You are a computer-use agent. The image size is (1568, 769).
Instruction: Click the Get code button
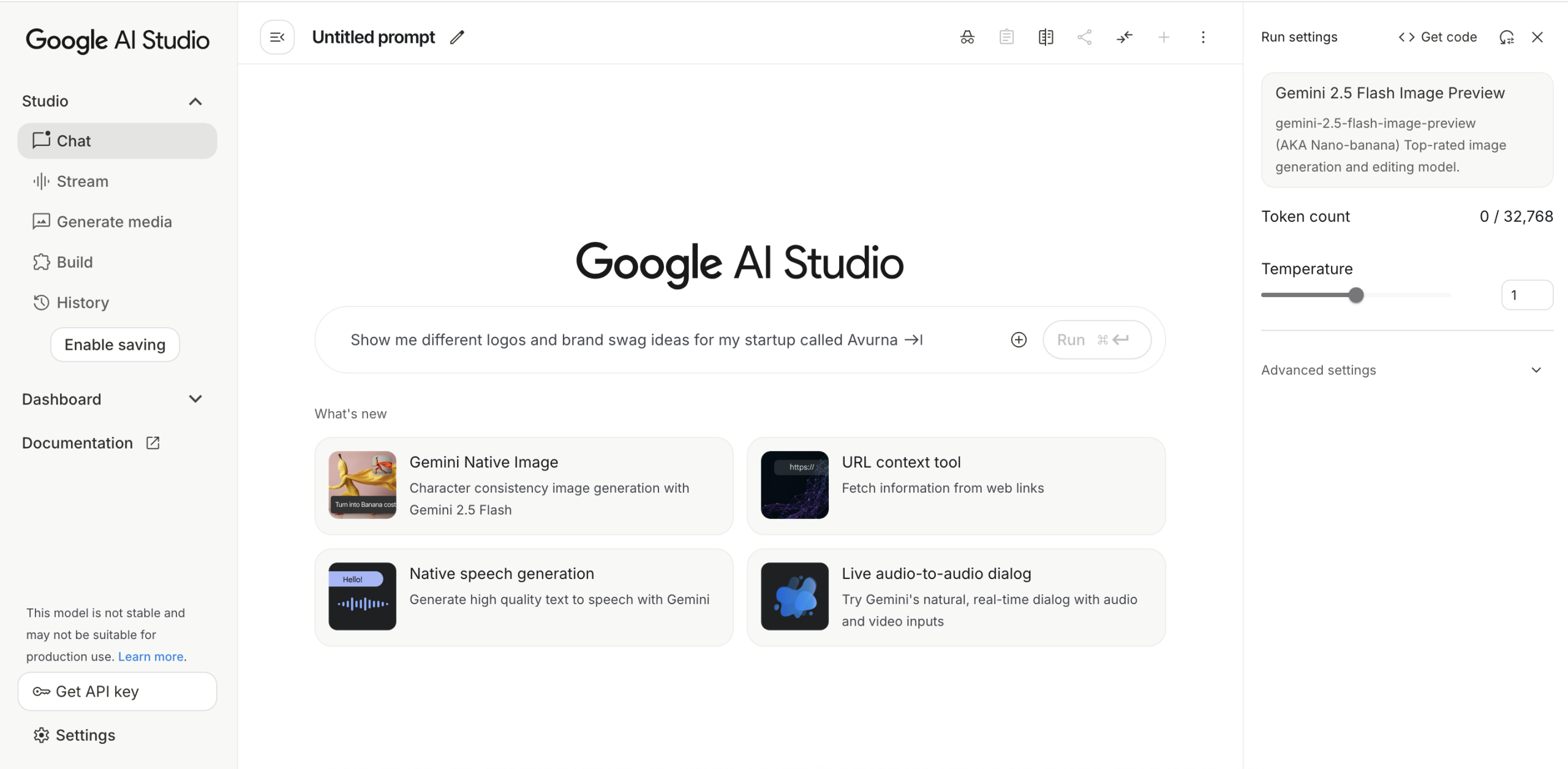pyautogui.click(x=1438, y=37)
